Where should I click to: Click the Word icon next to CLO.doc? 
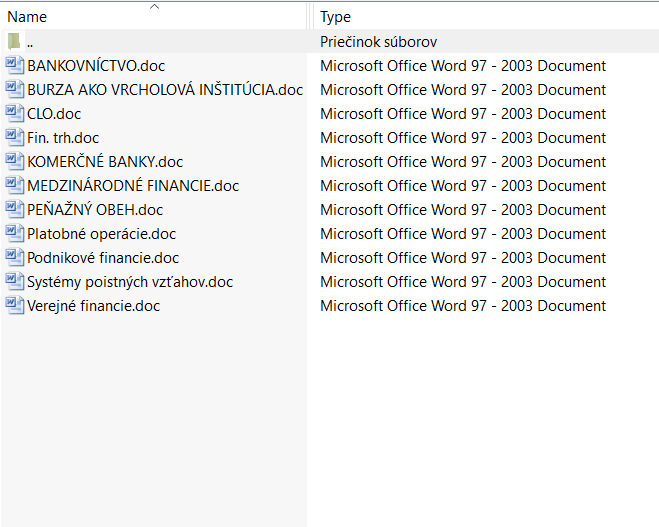point(14,114)
